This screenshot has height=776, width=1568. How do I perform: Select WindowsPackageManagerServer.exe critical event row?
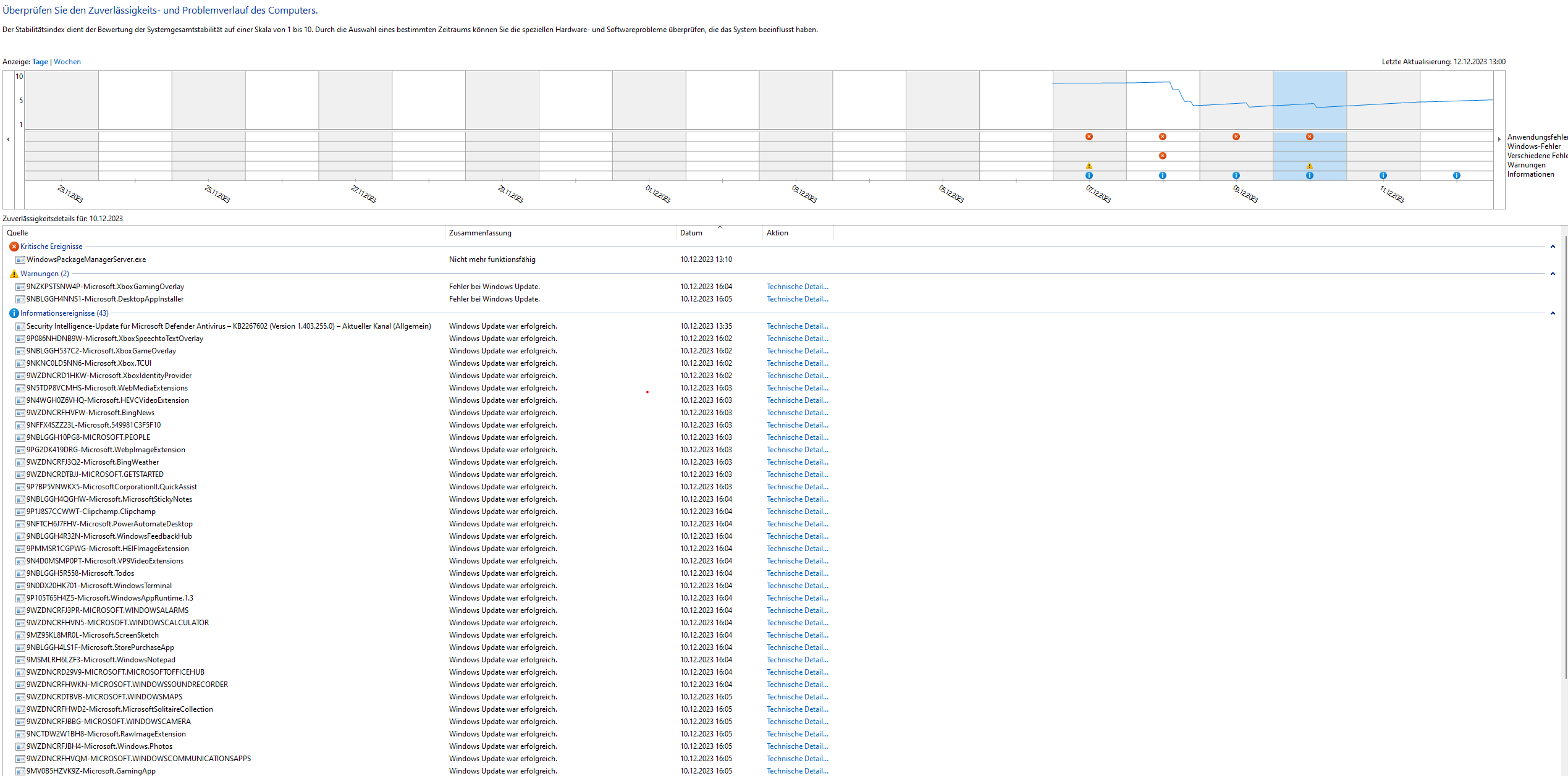pos(86,259)
